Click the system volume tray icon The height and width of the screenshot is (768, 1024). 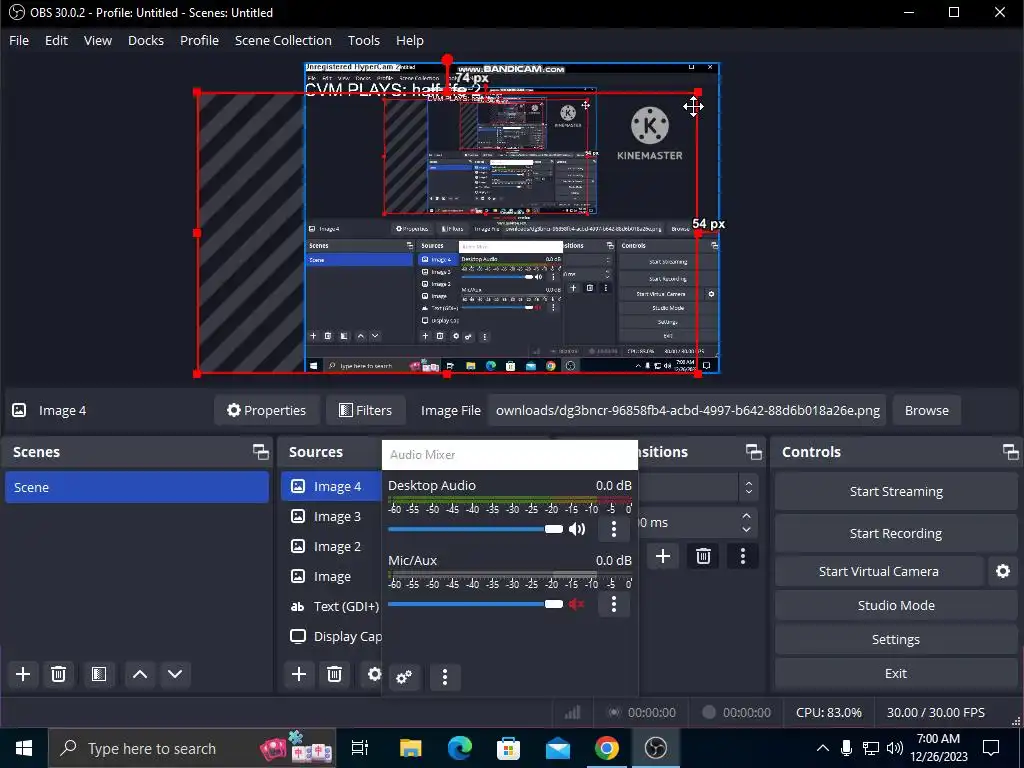click(895, 748)
